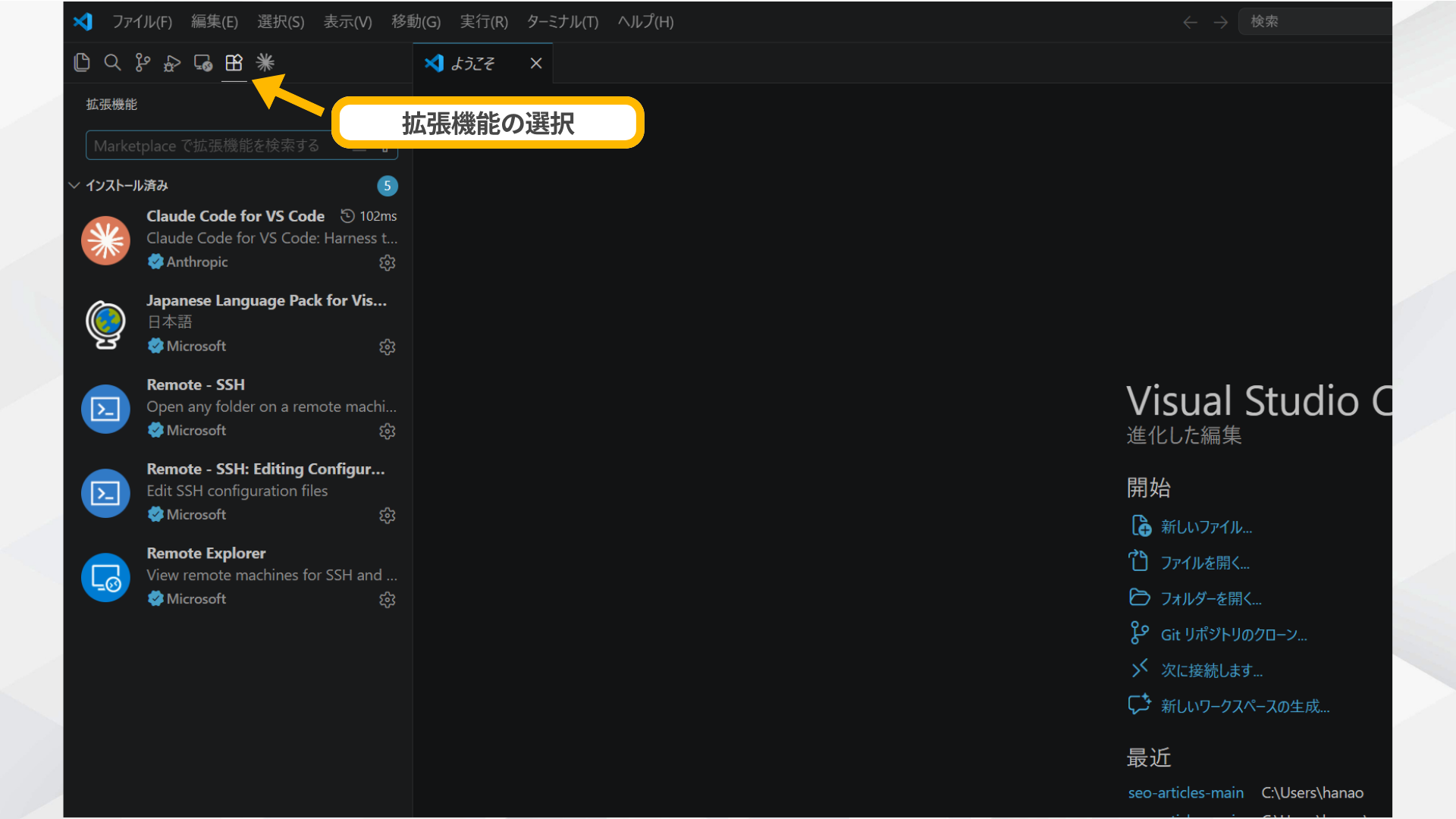The height and width of the screenshot is (819, 1456).
Task: Open the 選択(S) menu
Action: pyautogui.click(x=281, y=22)
